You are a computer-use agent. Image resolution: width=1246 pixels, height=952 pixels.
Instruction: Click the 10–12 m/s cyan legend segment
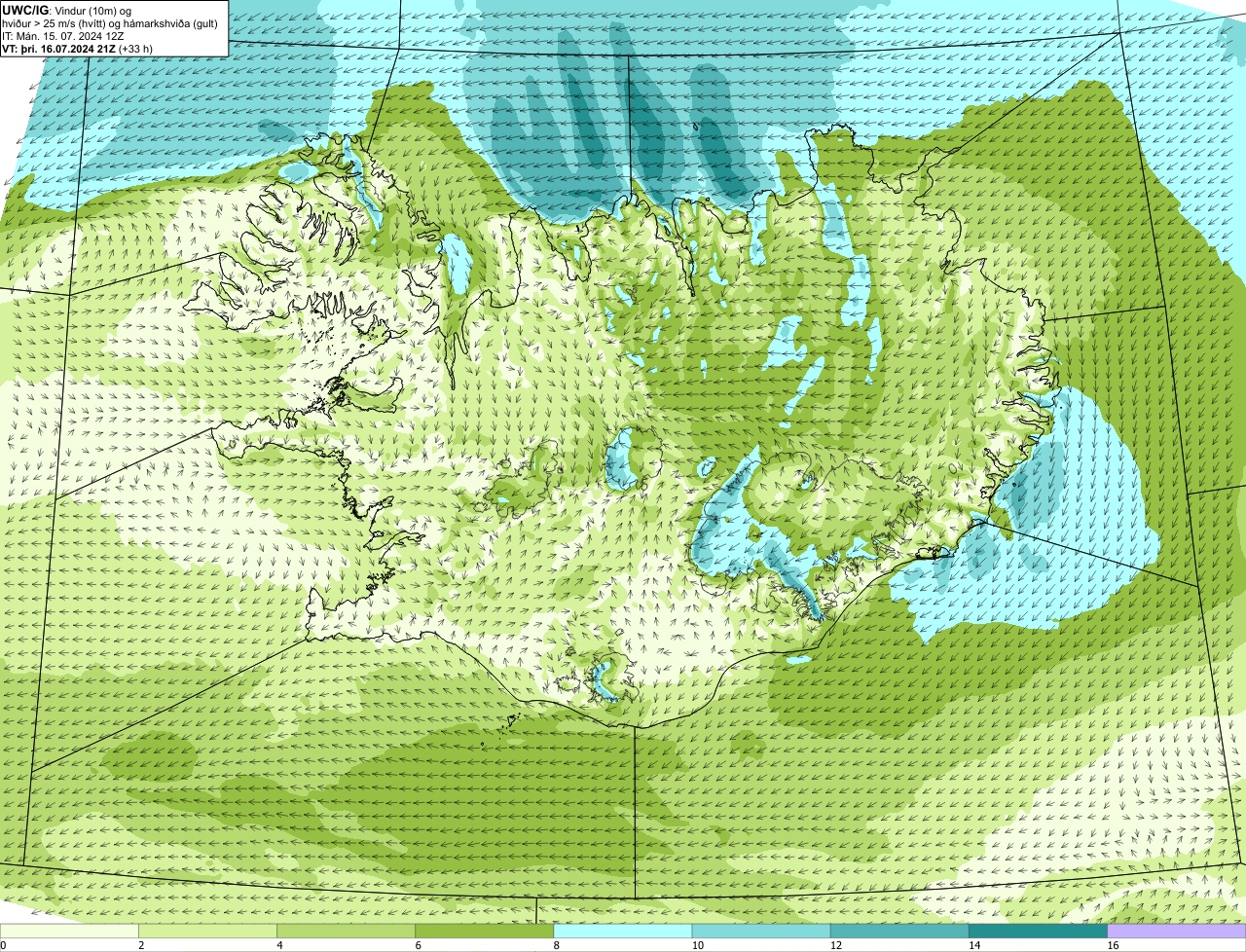pos(761,932)
